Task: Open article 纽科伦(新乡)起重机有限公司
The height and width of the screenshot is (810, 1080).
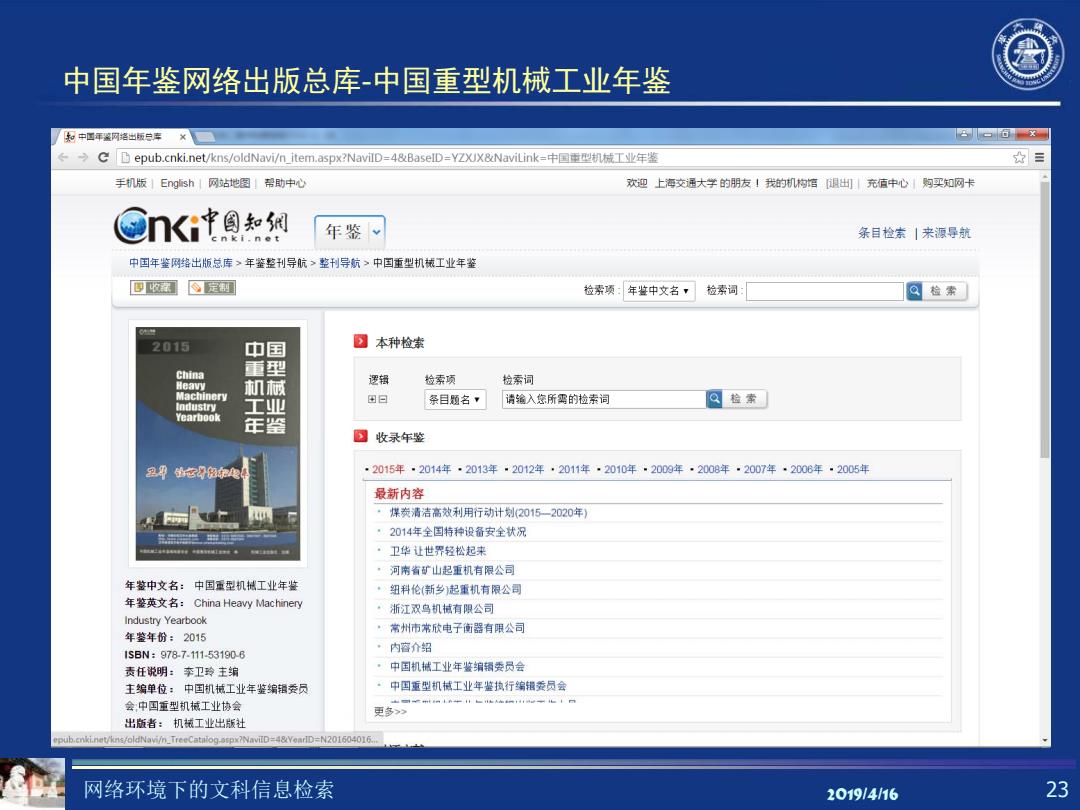Action: click(455, 590)
